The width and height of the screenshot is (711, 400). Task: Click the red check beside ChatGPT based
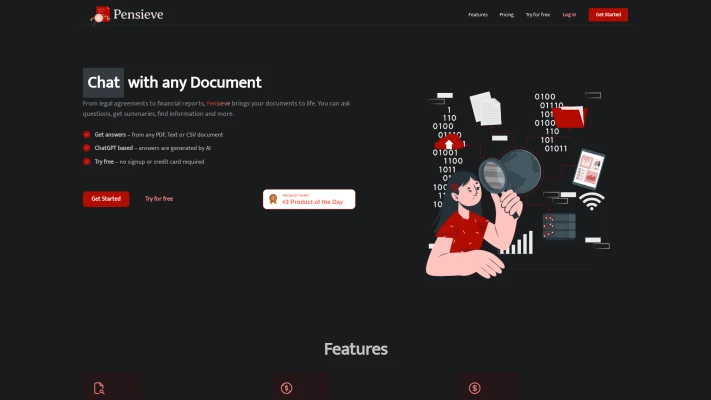point(87,148)
